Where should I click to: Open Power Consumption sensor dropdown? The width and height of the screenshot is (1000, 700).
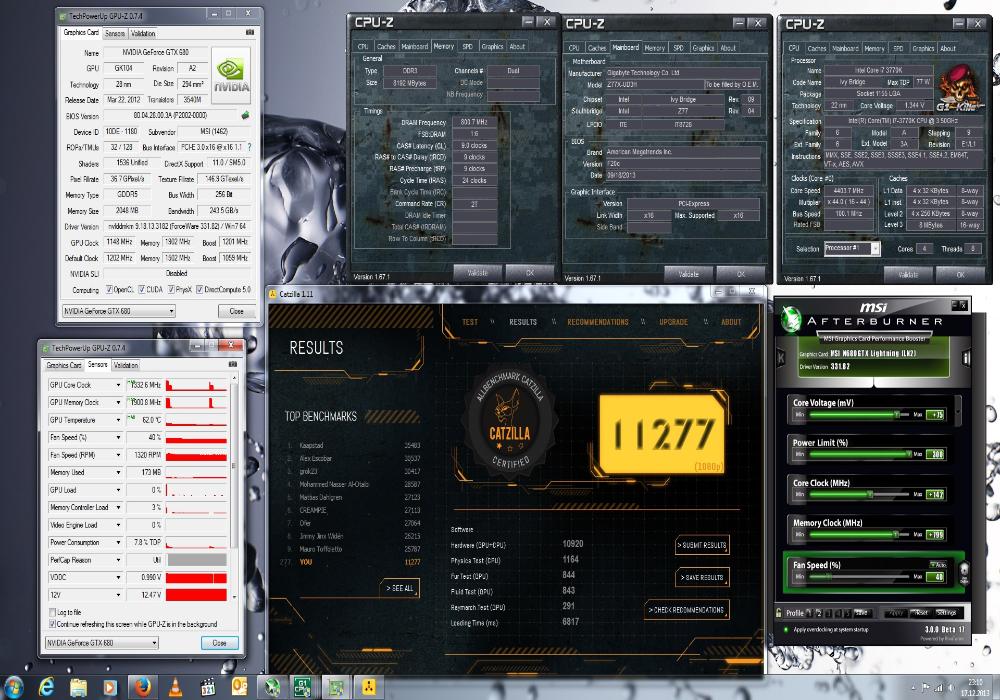click(x=118, y=543)
